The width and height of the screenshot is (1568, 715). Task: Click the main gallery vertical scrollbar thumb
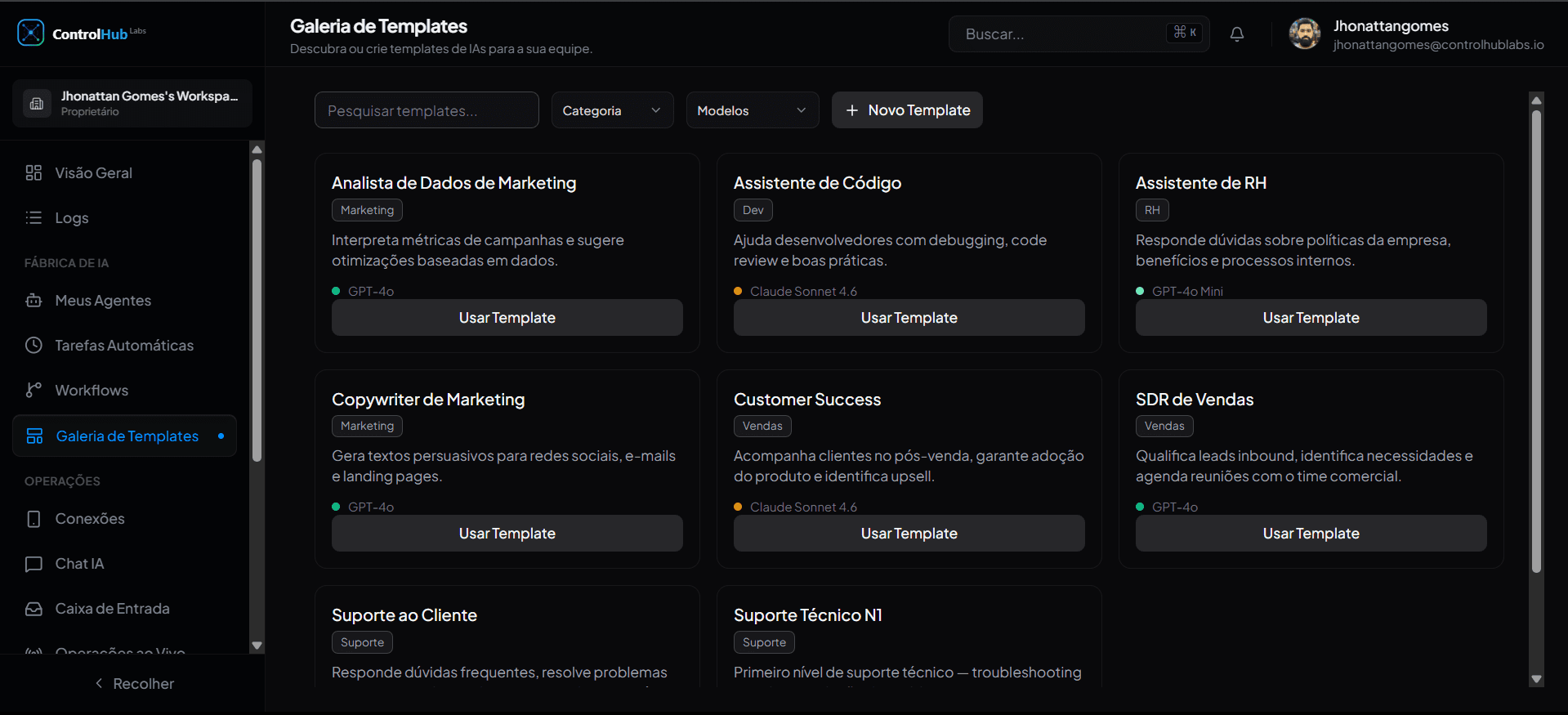[1536, 341]
